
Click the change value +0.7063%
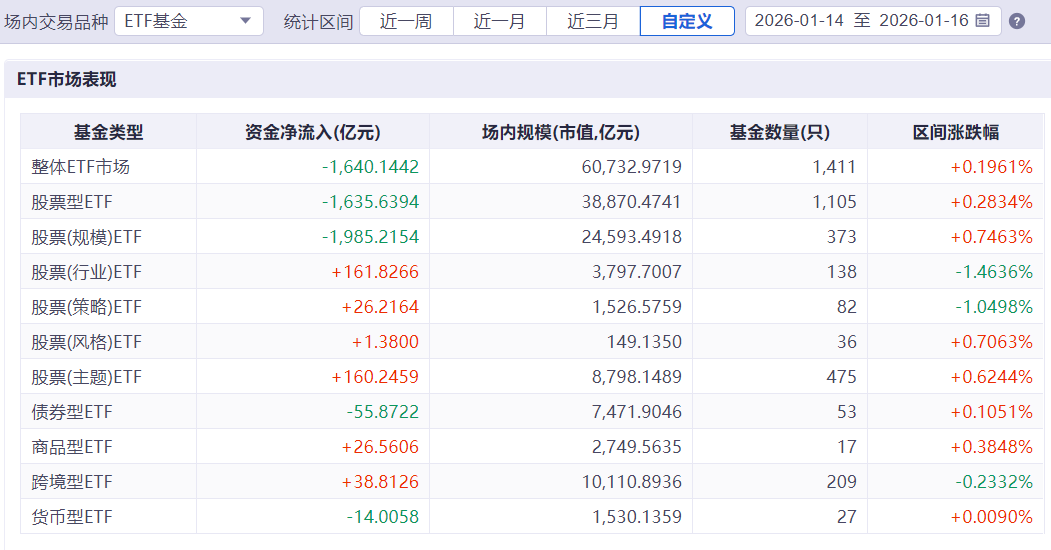click(991, 342)
